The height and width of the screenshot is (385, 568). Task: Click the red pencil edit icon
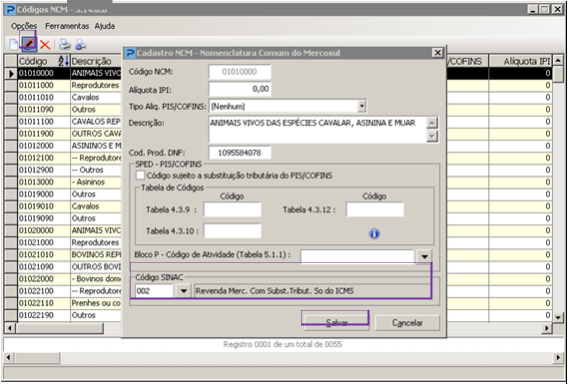click(x=29, y=44)
